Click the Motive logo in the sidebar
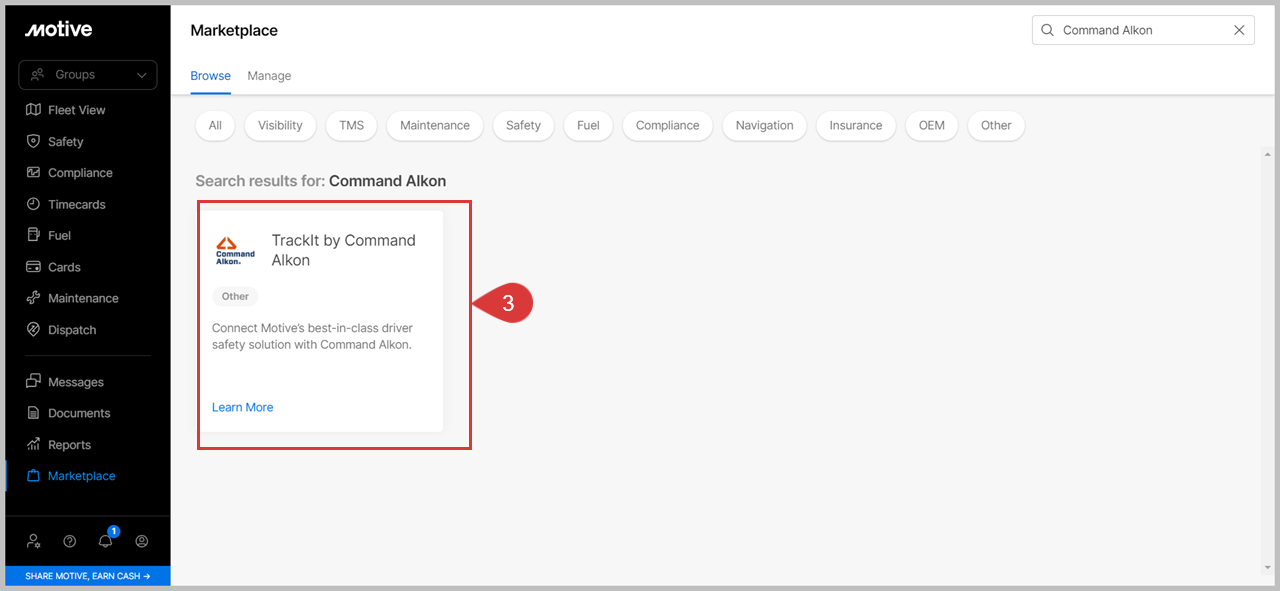Viewport: 1280px width, 591px height. click(x=58, y=30)
